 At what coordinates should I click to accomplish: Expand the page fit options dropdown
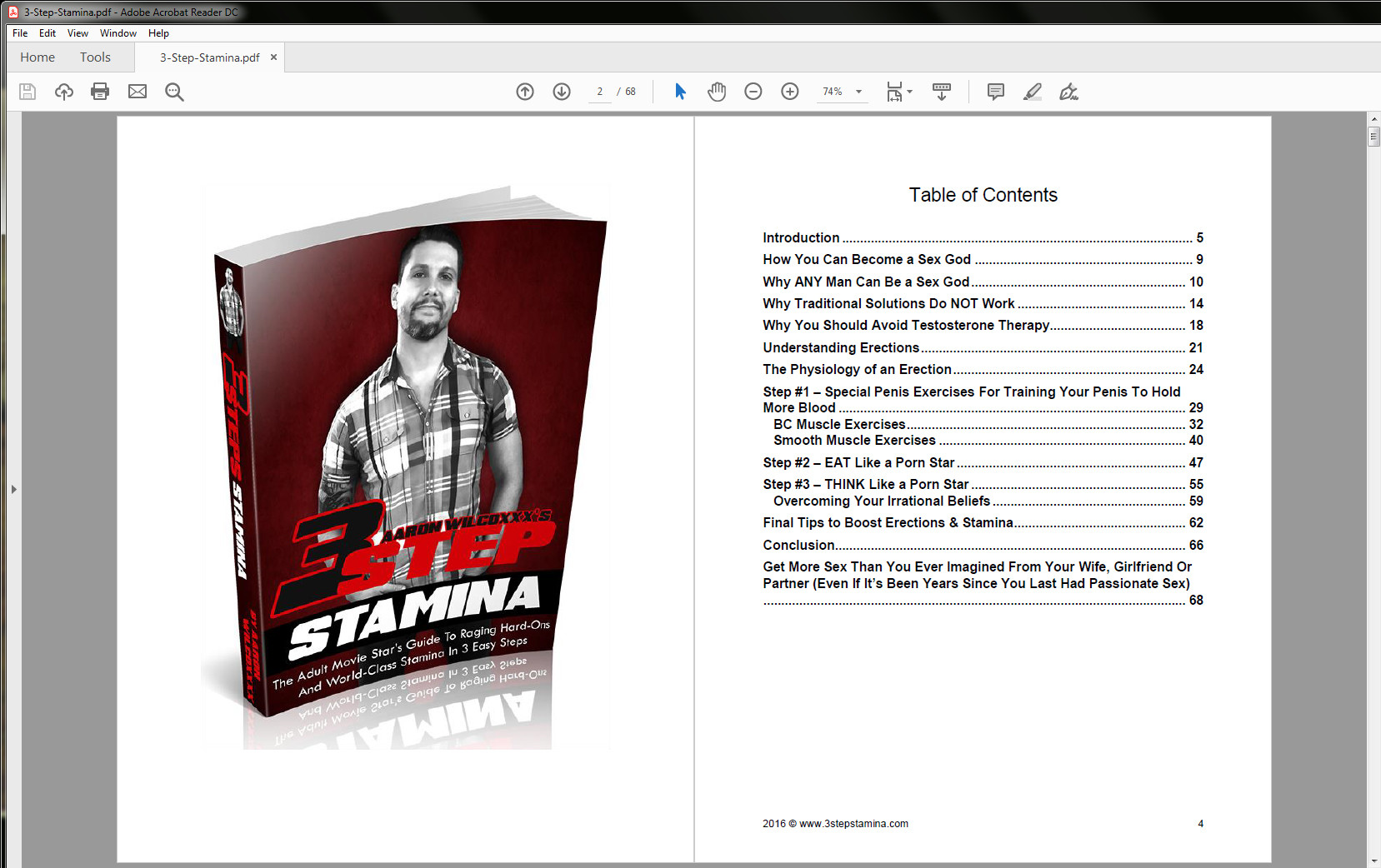pyautogui.click(x=910, y=92)
